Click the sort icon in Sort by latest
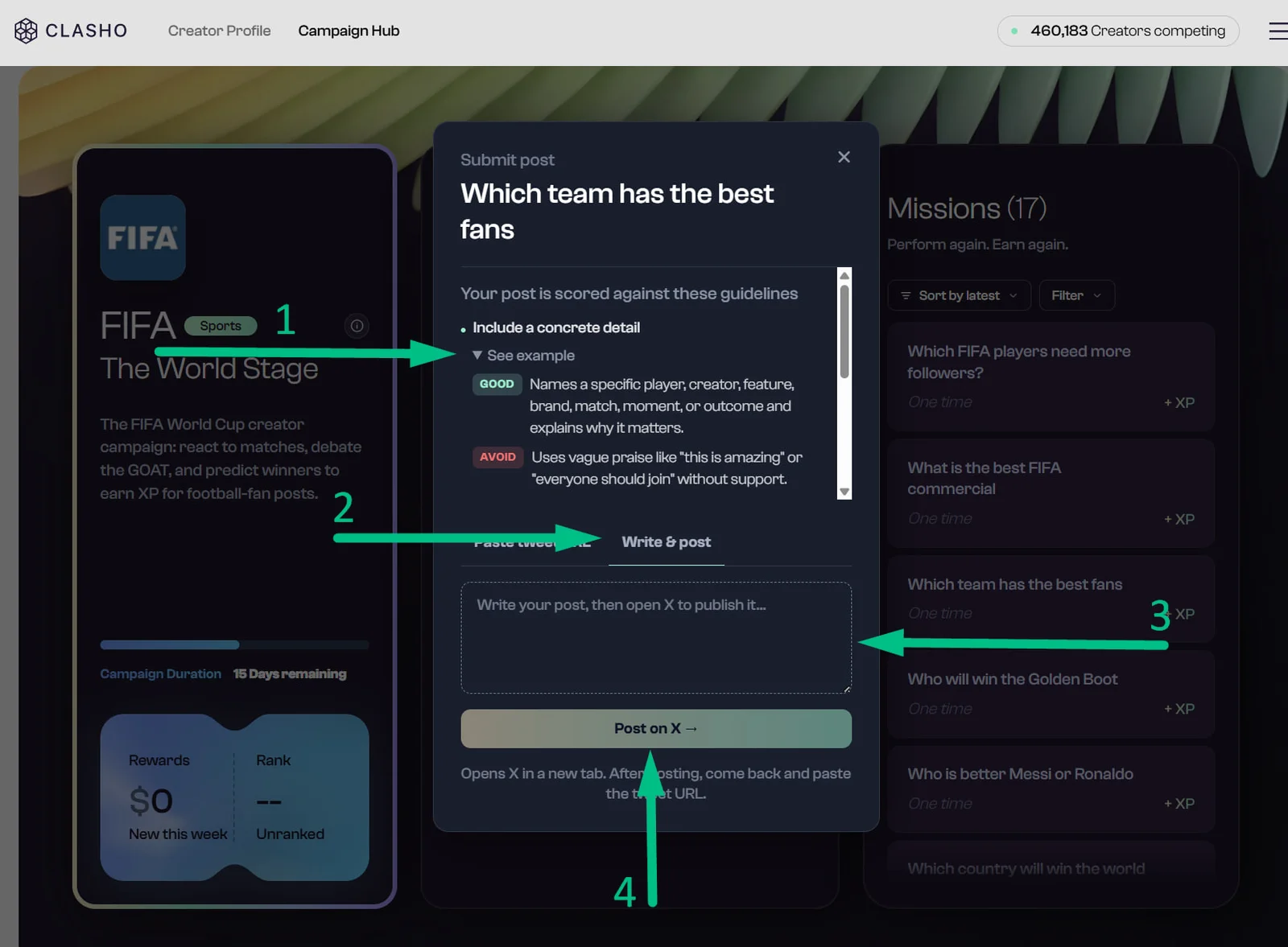Image resolution: width=1288 pixels, height=947 pixels. 906,295
